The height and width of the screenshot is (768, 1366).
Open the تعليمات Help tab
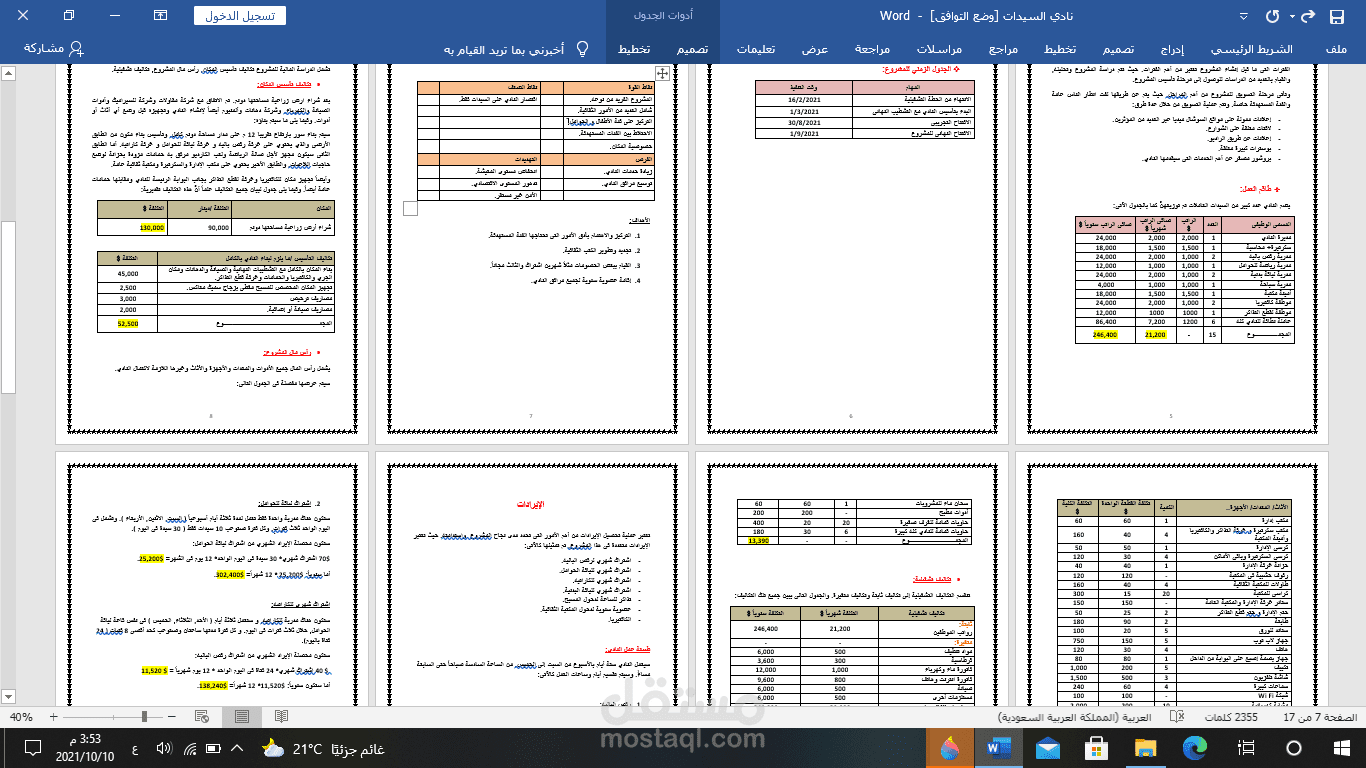tap(756, 49)
